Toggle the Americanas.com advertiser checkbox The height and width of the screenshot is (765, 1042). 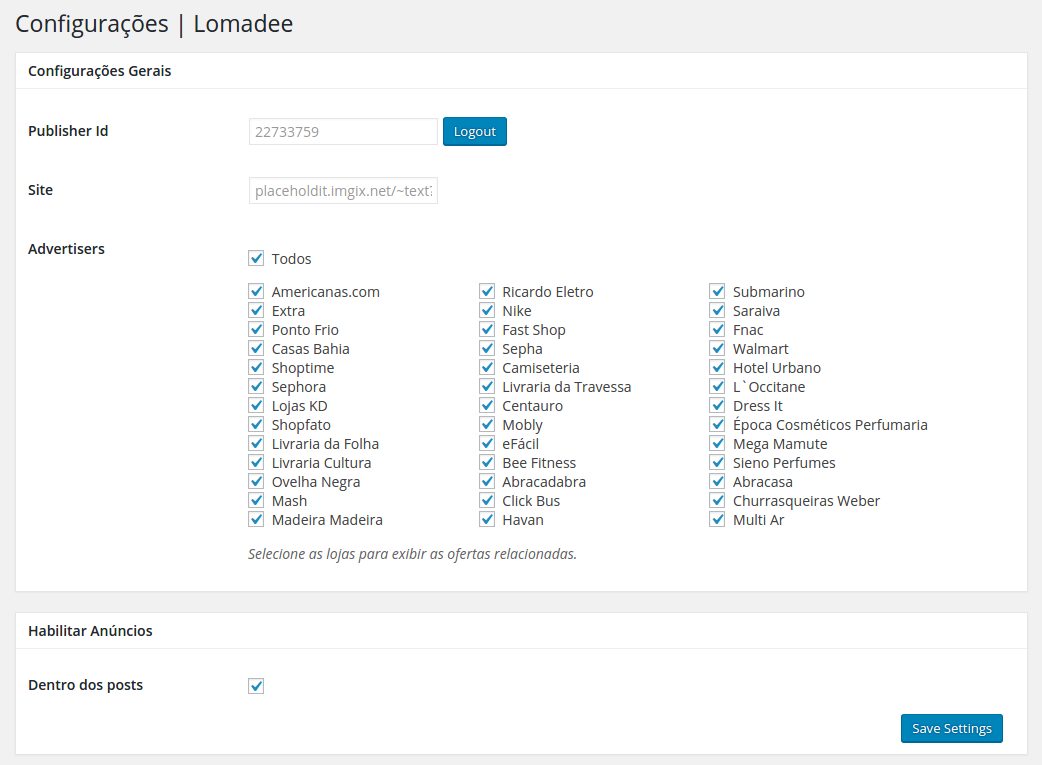coord(256,292)
